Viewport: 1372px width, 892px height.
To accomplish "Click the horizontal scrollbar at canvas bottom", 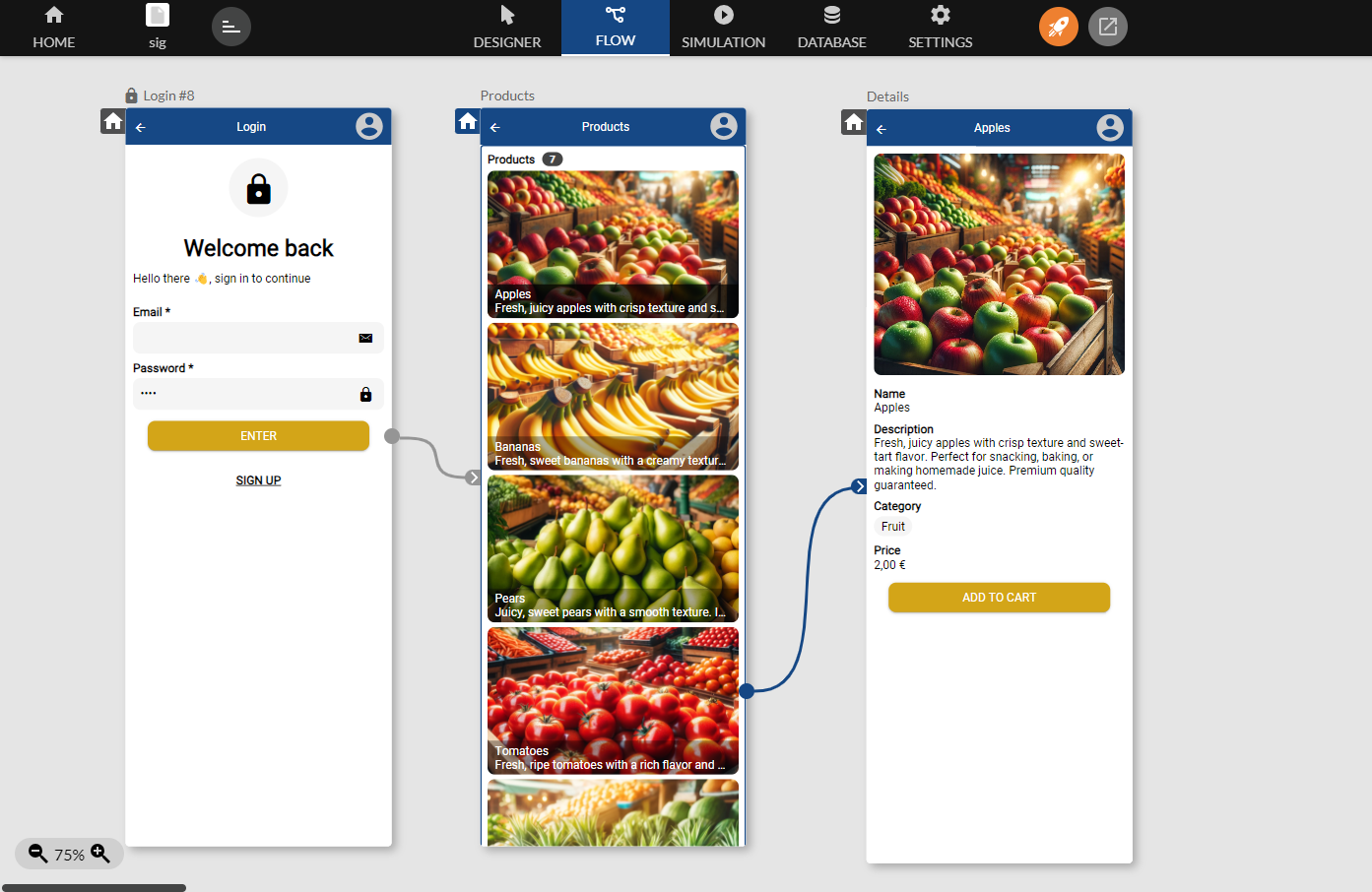I will tap(94, 888).
